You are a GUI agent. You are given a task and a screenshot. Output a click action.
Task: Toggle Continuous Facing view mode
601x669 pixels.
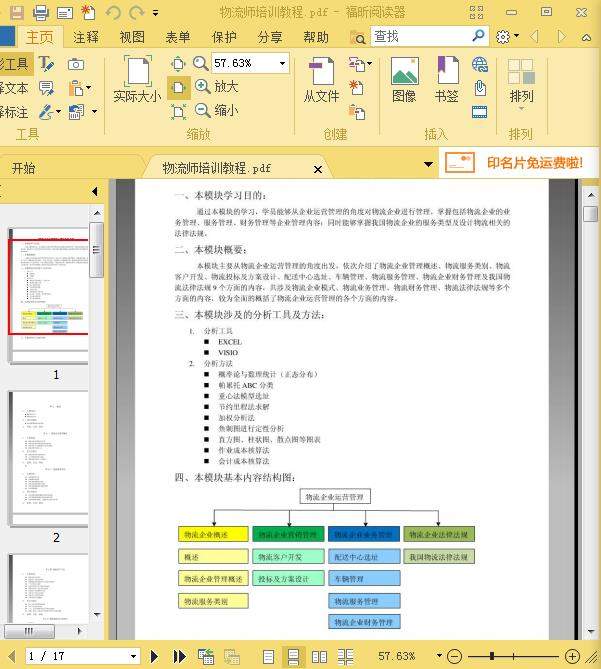(x=346, y=657)
